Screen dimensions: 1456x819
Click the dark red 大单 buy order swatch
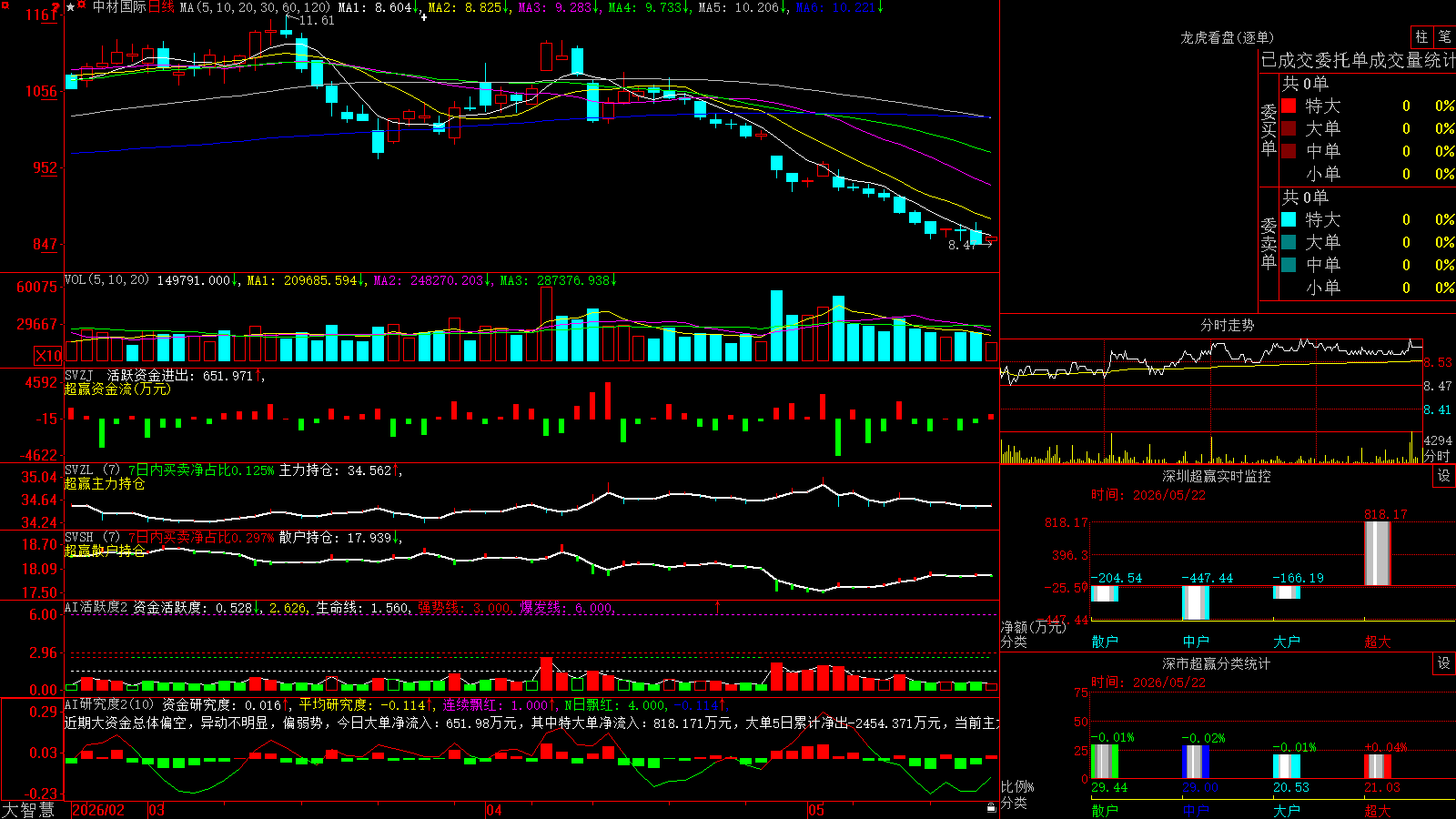coord(1289,128)
